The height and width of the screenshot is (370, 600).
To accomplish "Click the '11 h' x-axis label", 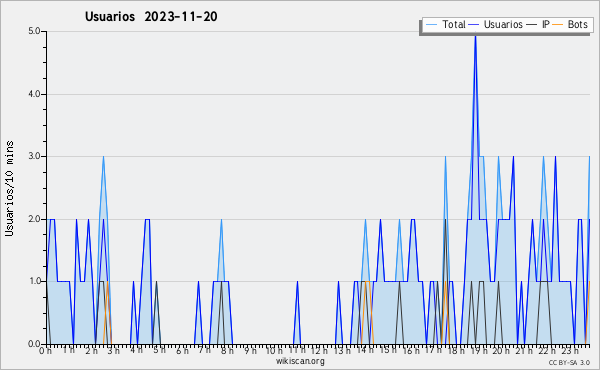I will click(297, 350).
